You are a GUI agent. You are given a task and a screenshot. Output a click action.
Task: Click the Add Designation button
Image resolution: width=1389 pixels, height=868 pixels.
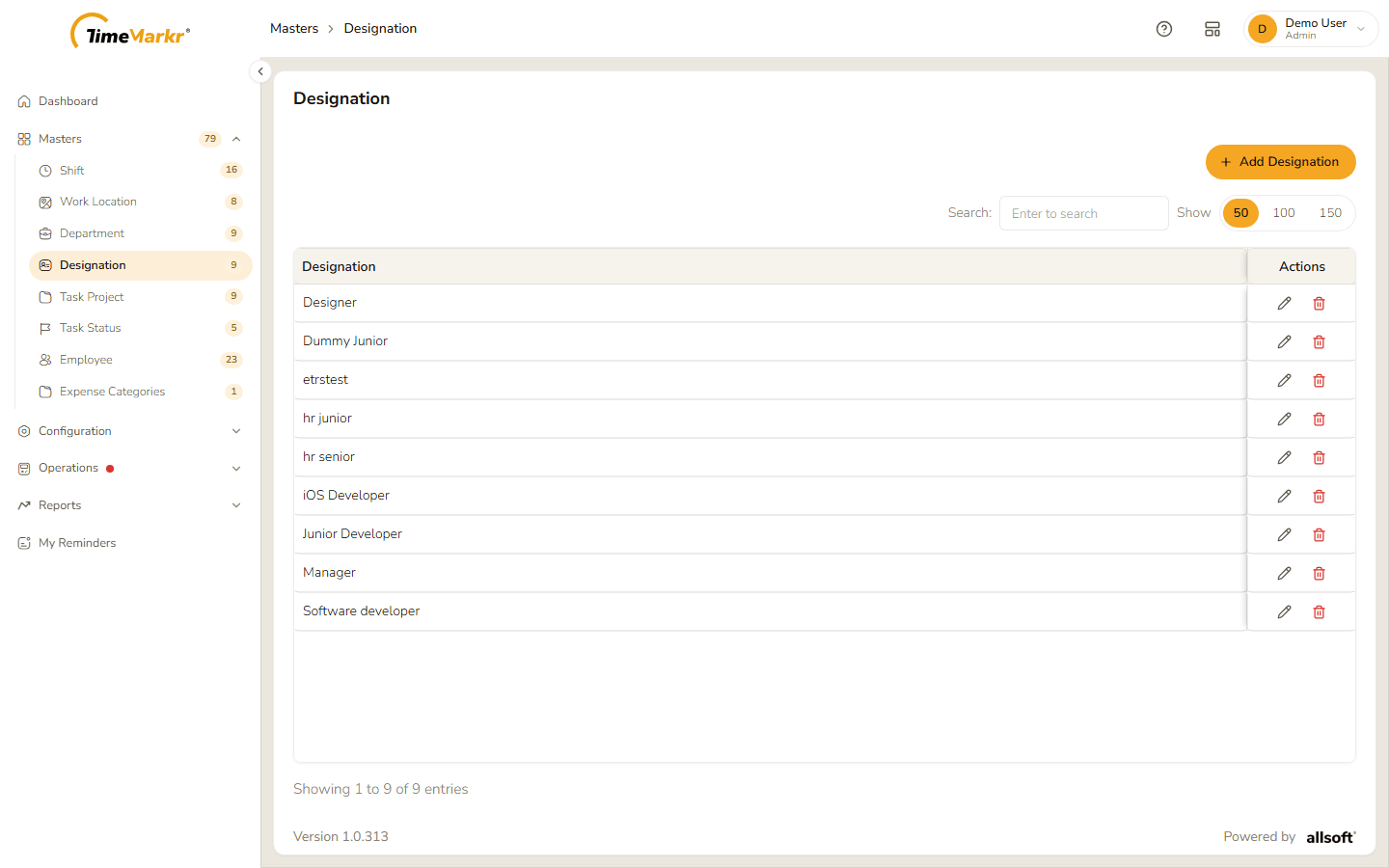[x=1280, y=162]
